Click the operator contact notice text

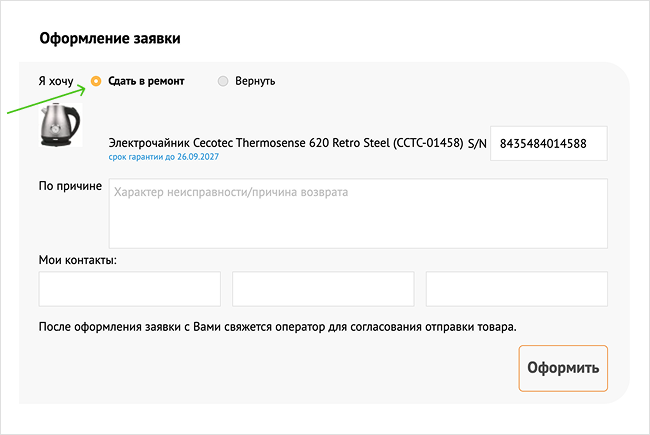tap(278, 327)
